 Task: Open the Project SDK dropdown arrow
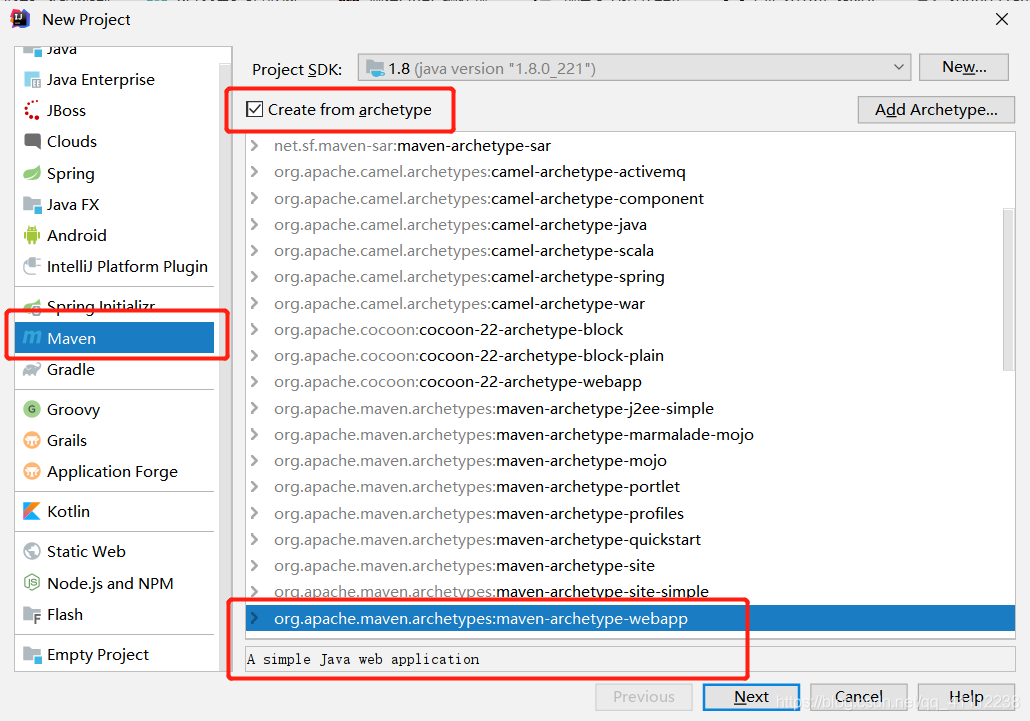898,68
